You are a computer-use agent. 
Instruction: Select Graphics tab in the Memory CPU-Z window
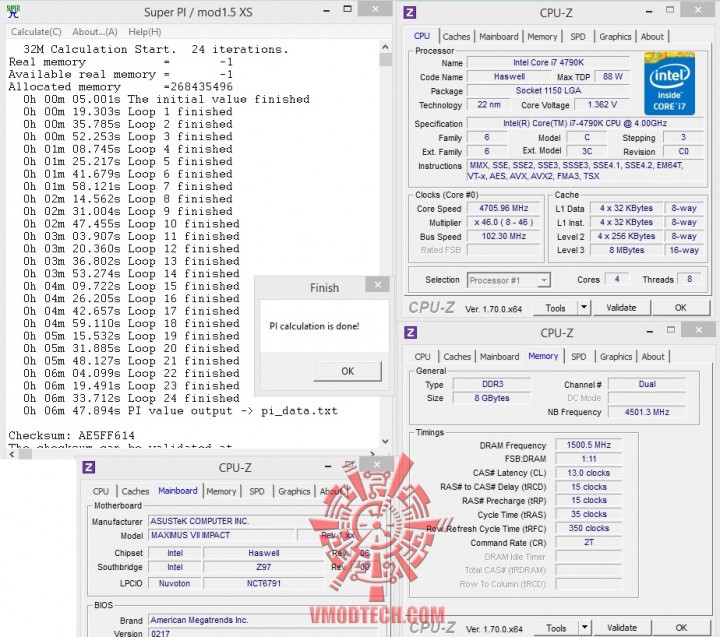[616, 356]
